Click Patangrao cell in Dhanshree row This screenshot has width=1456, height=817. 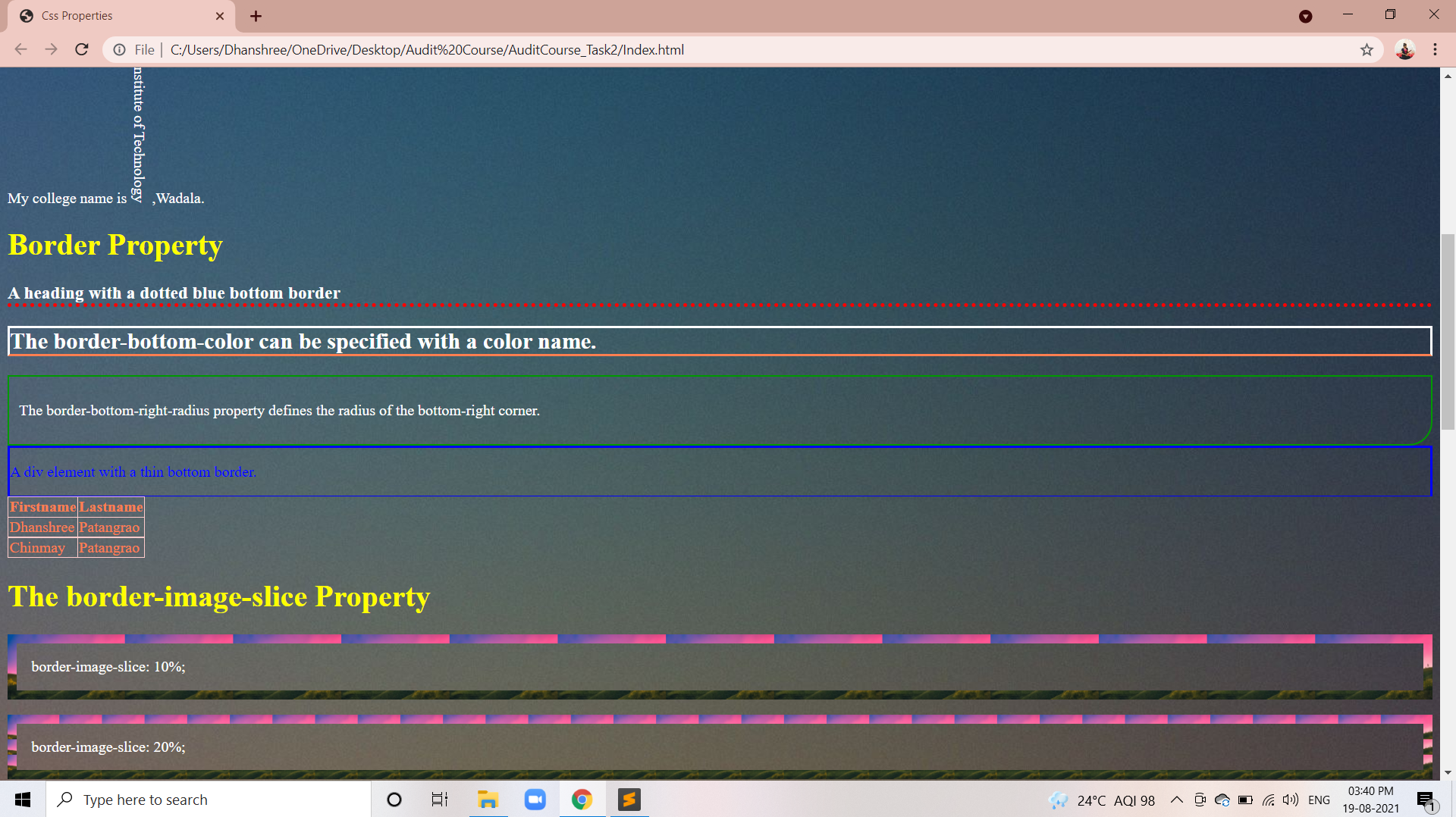[111, 527]
